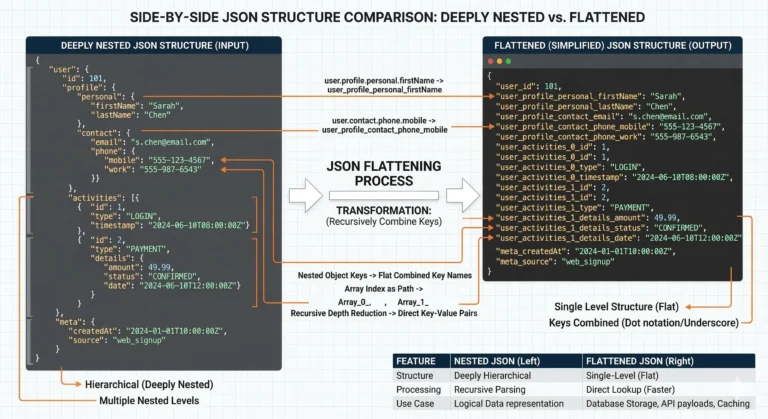The image size is (768, 419).
Task: Select "lastName": "Chen" in the nested panel
Action: pyautogui.click(x=130, y=115)
